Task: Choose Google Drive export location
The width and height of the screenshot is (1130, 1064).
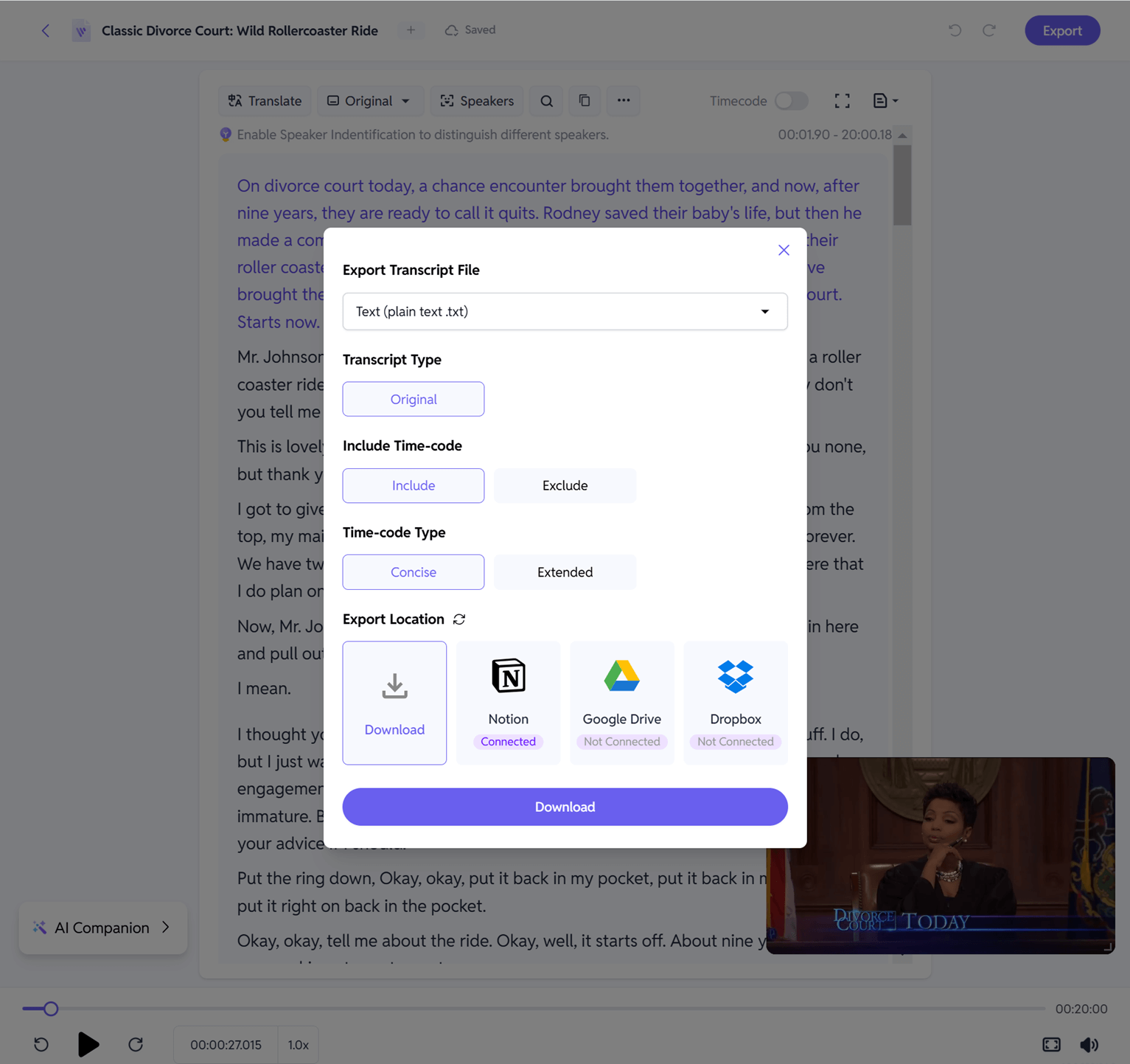Action: pos(622,703)
